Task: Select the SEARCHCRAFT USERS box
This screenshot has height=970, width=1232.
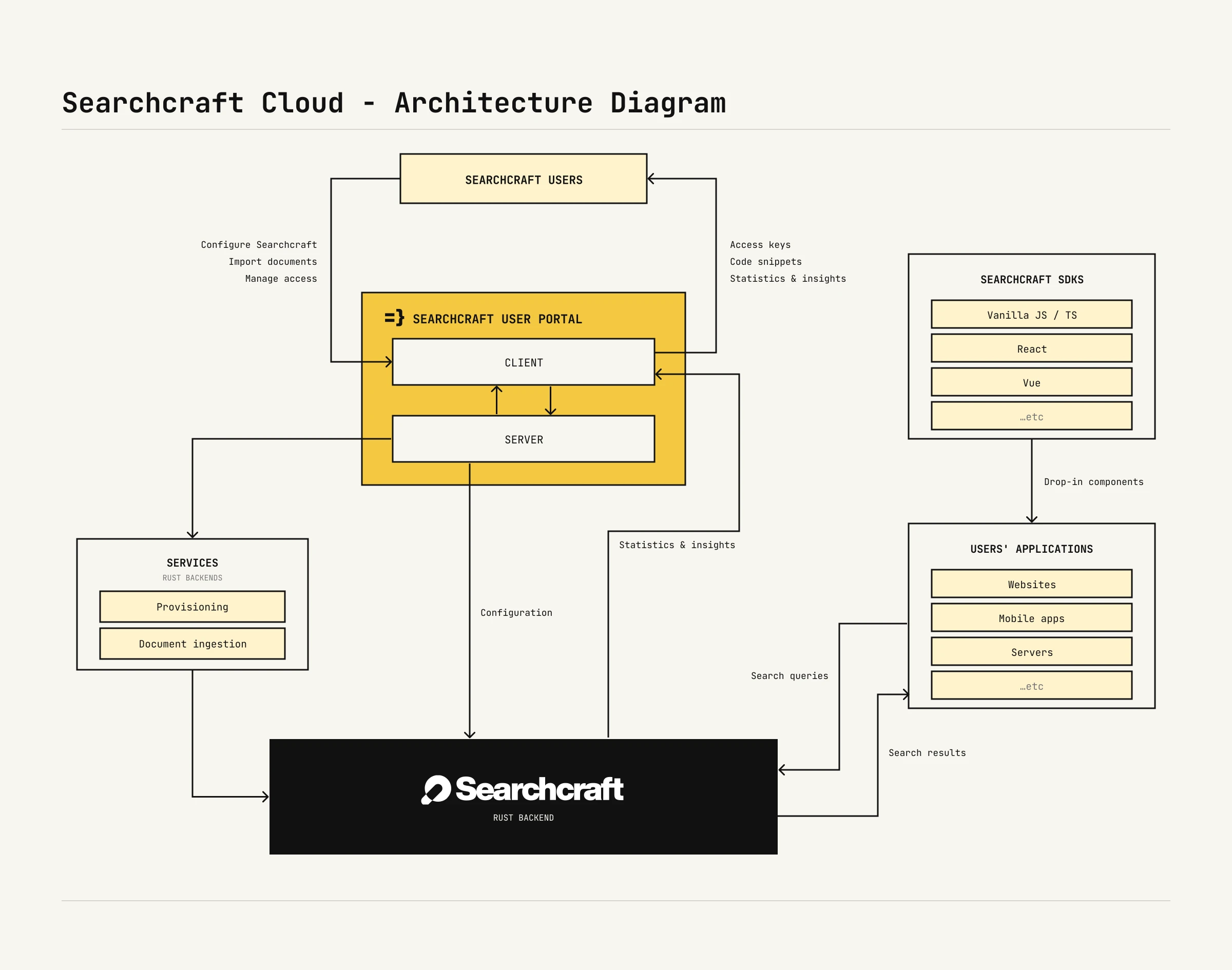Action: (x=523, y=178)
